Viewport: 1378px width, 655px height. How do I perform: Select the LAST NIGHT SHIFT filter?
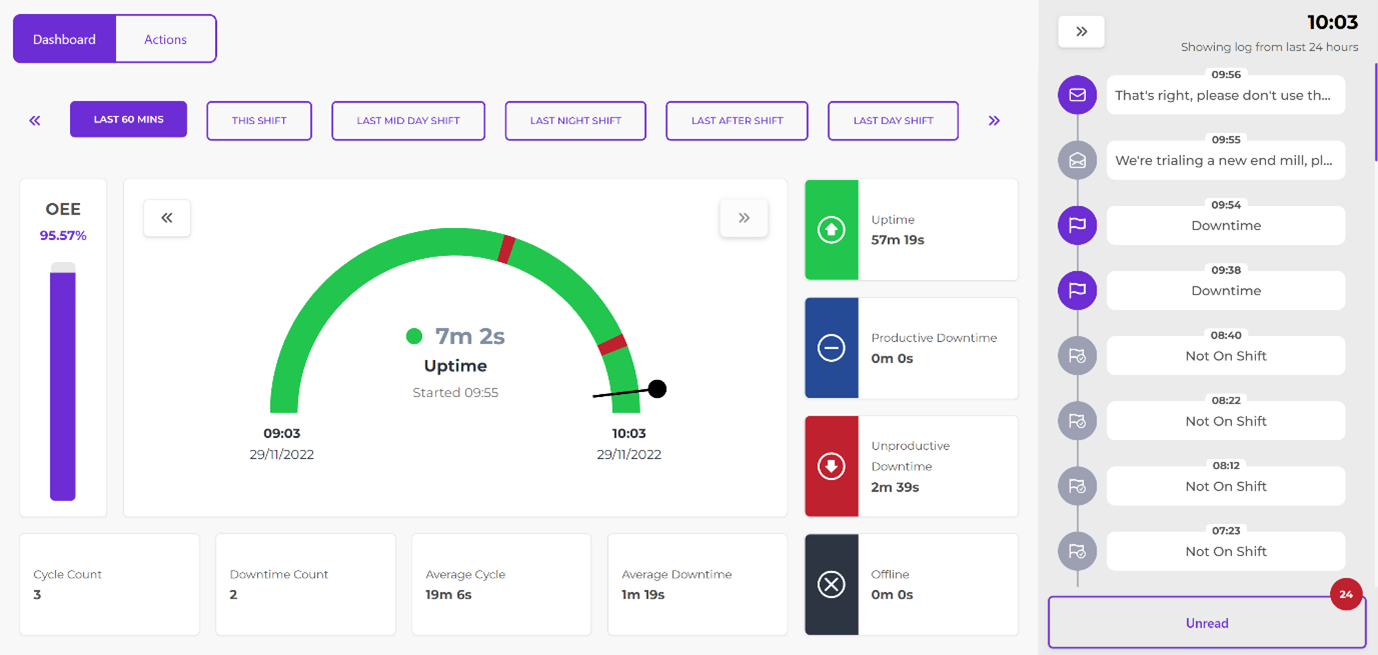pos(575,120)
